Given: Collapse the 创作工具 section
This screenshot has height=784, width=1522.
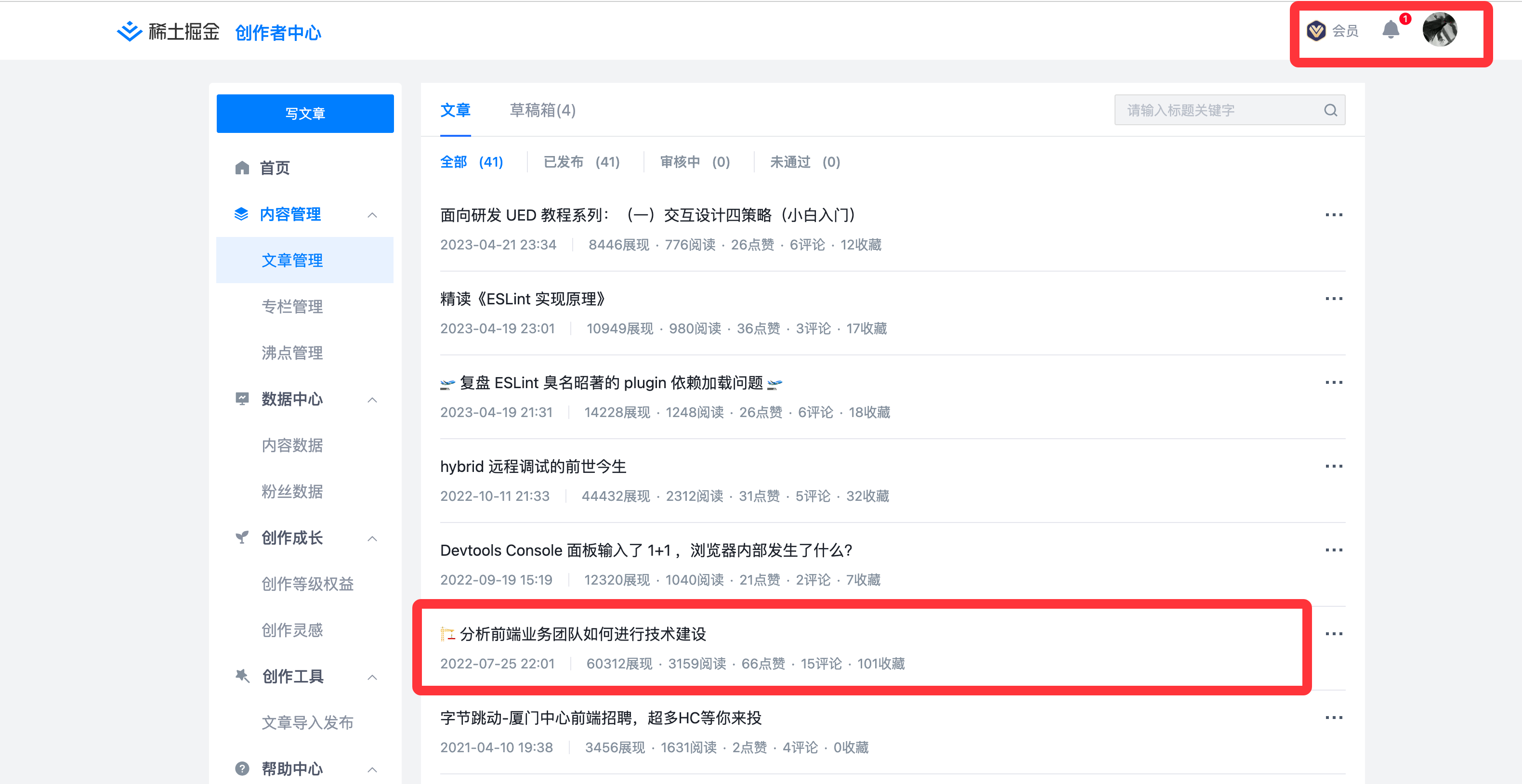Looking at the screenshot, I should pos(372,677).
